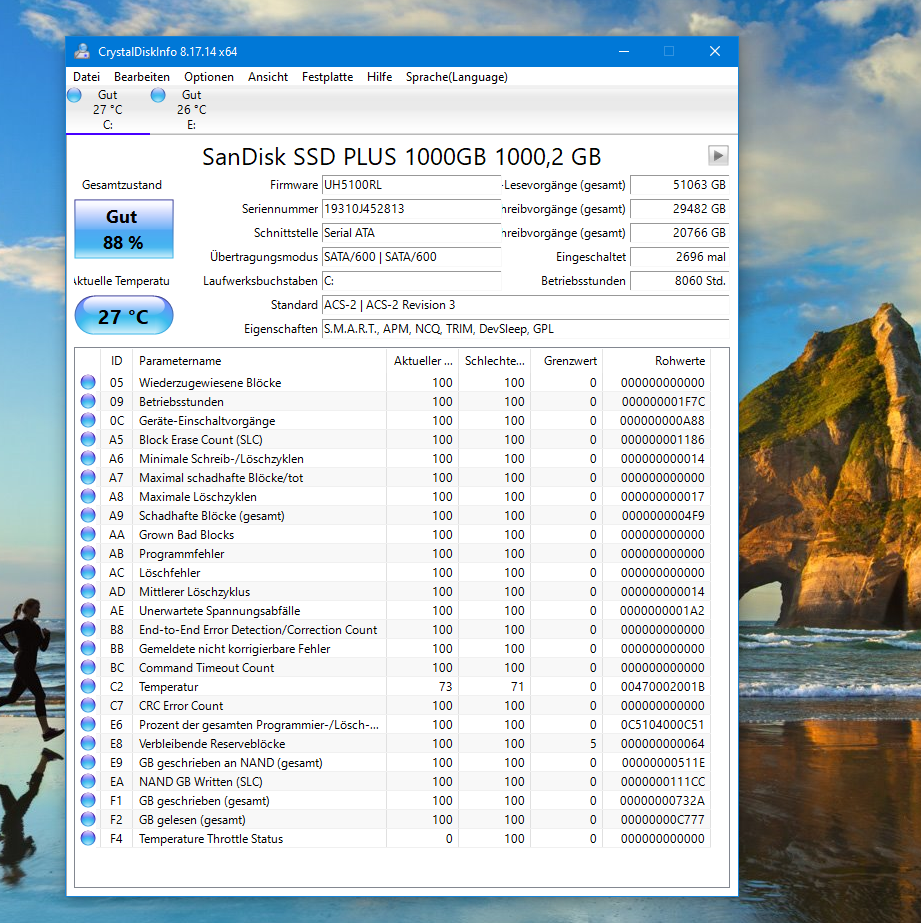Click the Schnittstelle field Serial ATA
Image resolution: width=921 pixels, height=923 pixels.
coord(411,233)
